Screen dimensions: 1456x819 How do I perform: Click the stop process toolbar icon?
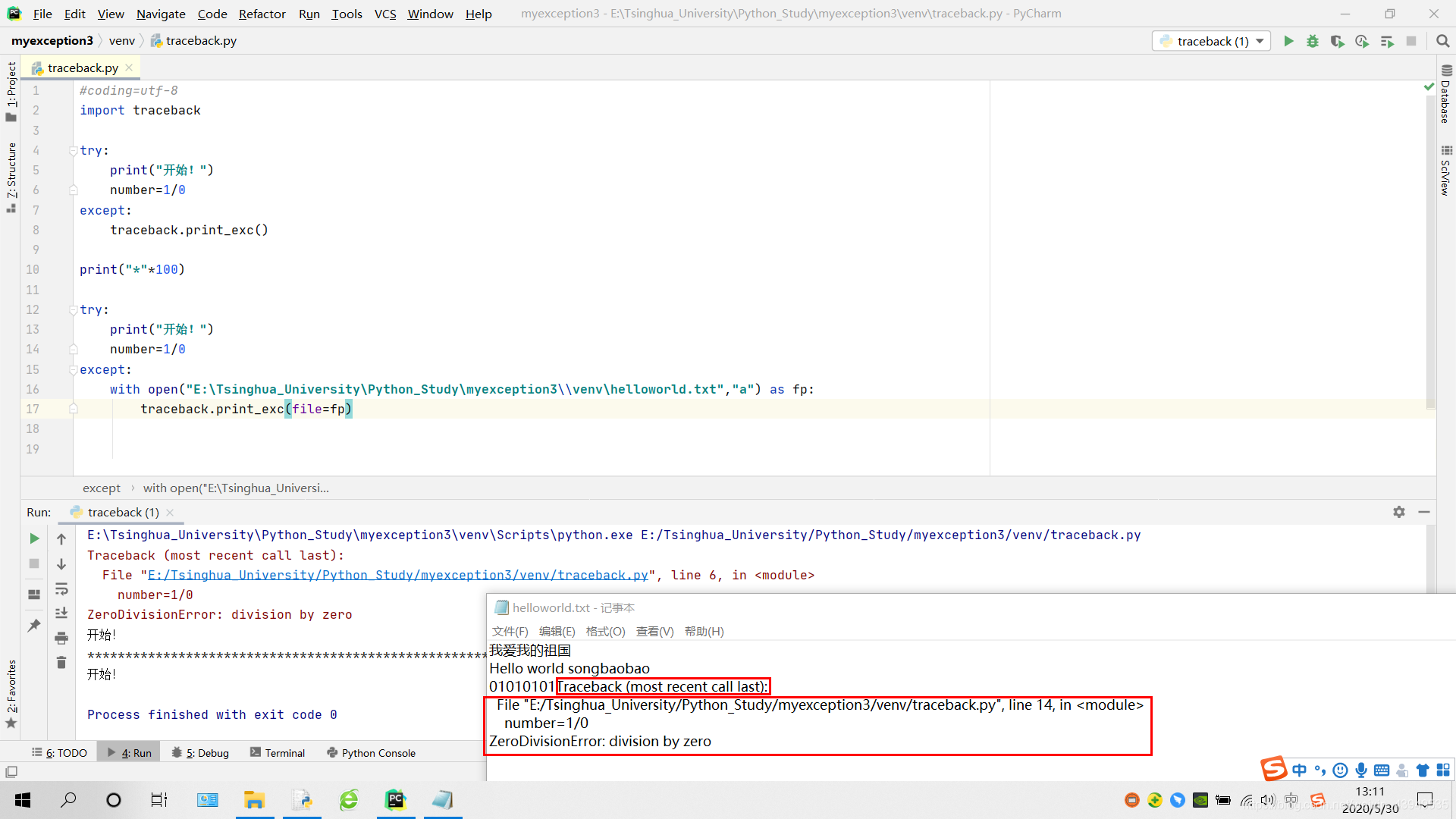1411,41
